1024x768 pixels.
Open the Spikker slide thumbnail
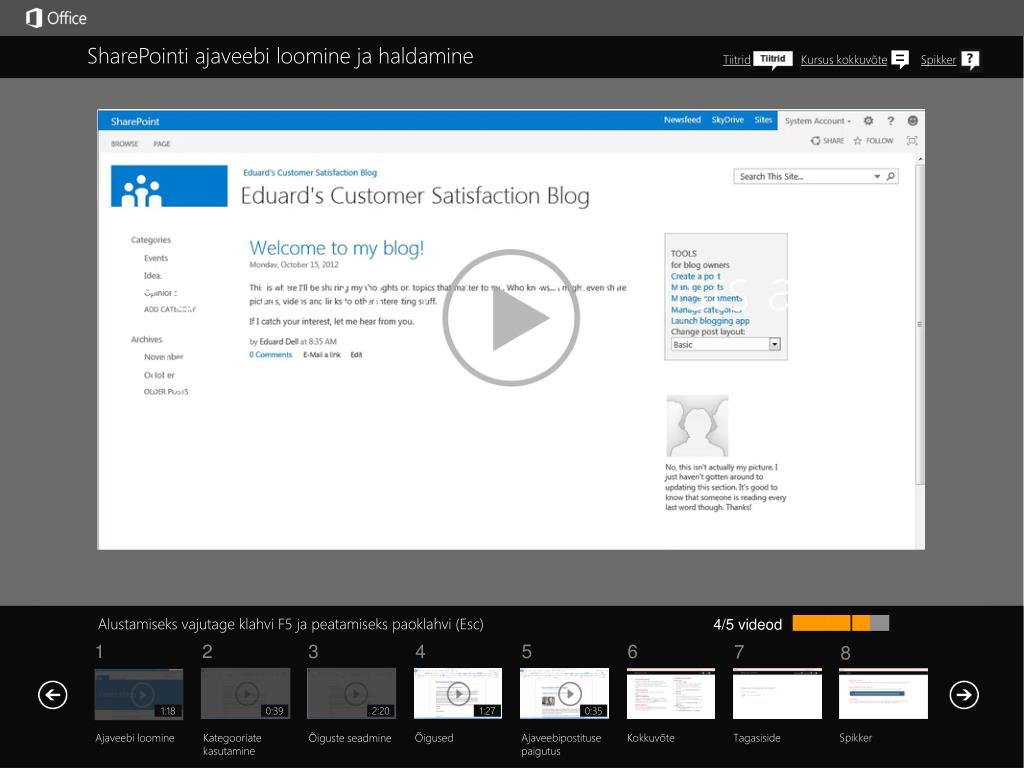click(884, 694)
